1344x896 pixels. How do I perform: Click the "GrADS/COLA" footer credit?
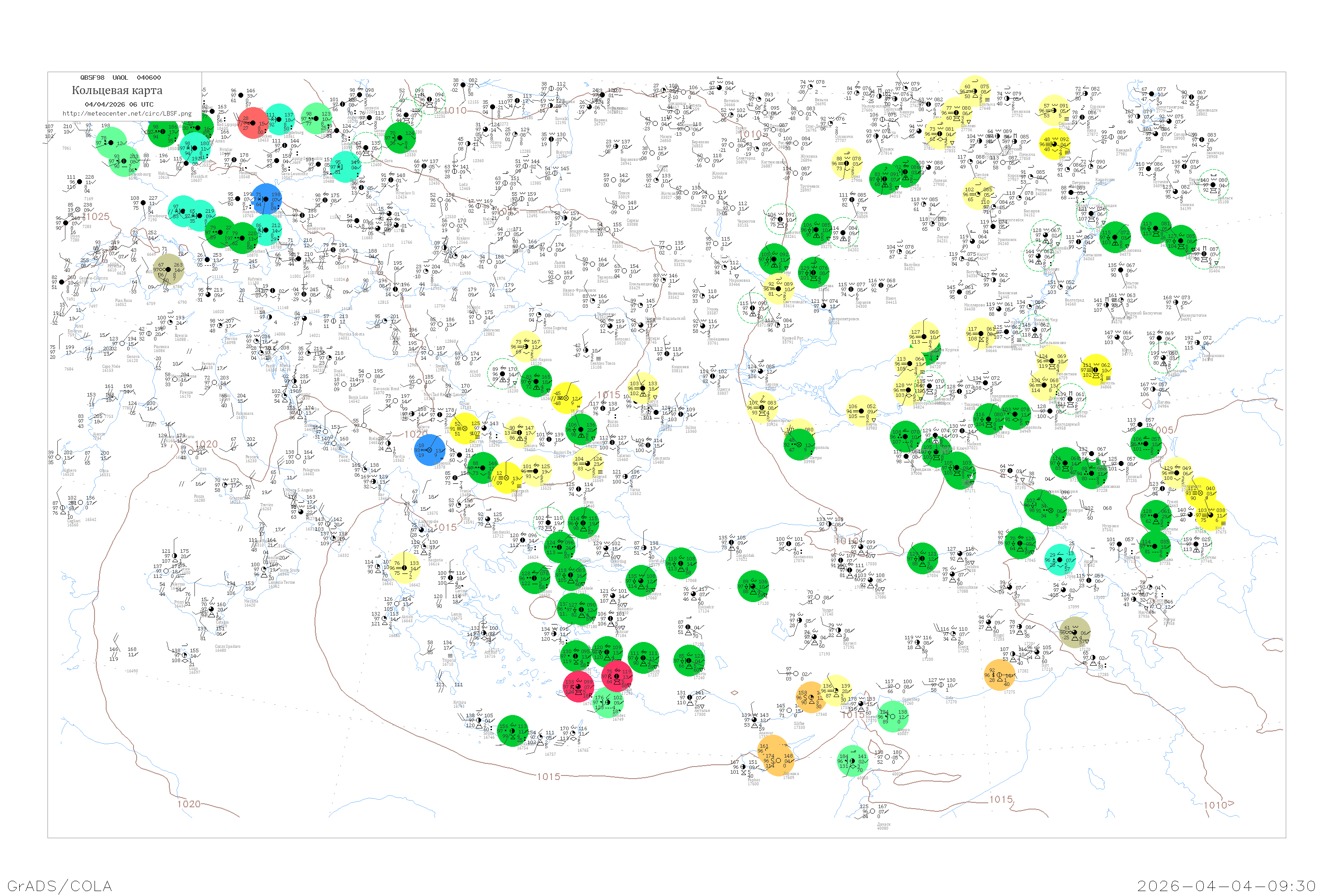click(60, 886)
